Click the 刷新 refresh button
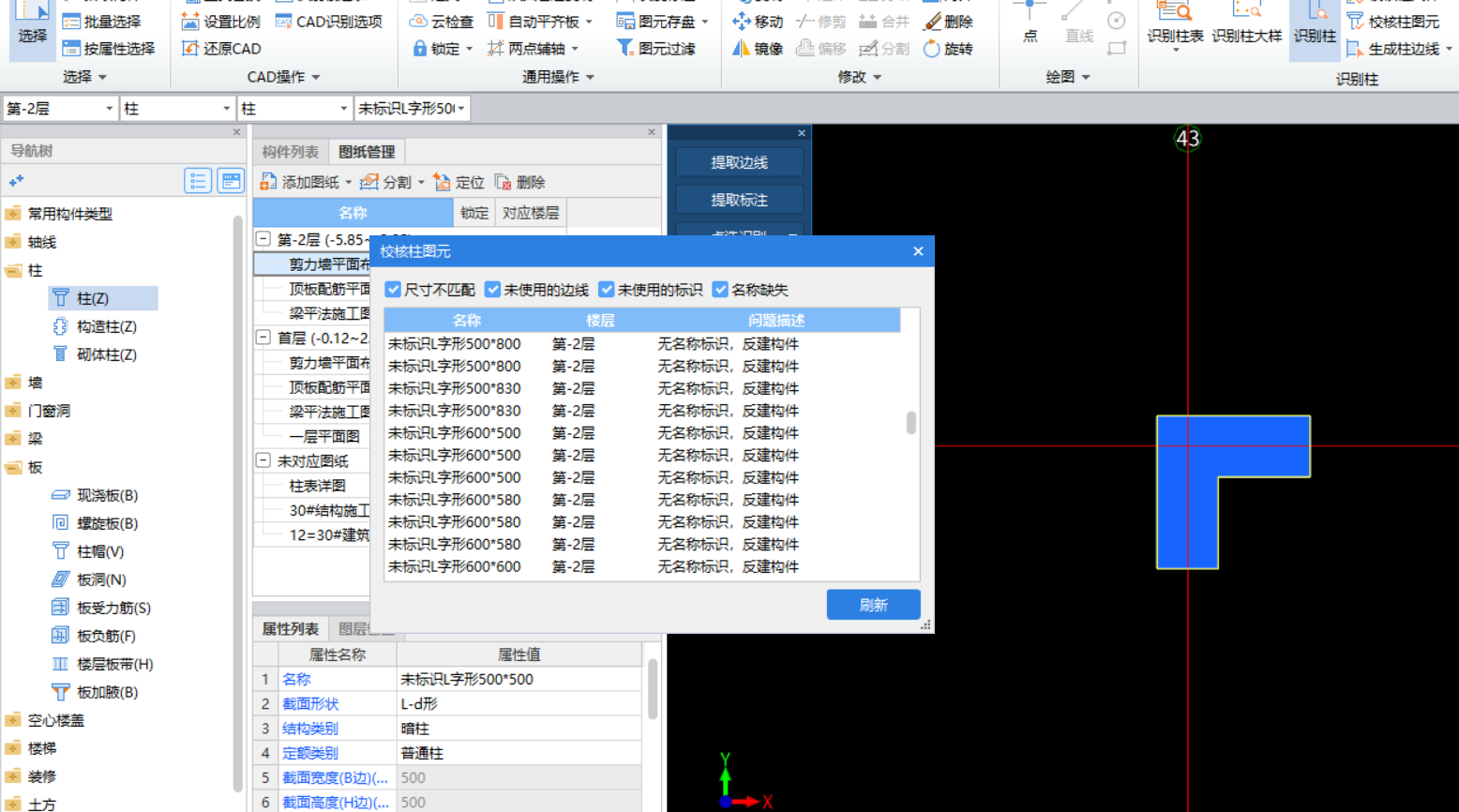 tap(873, 605)
